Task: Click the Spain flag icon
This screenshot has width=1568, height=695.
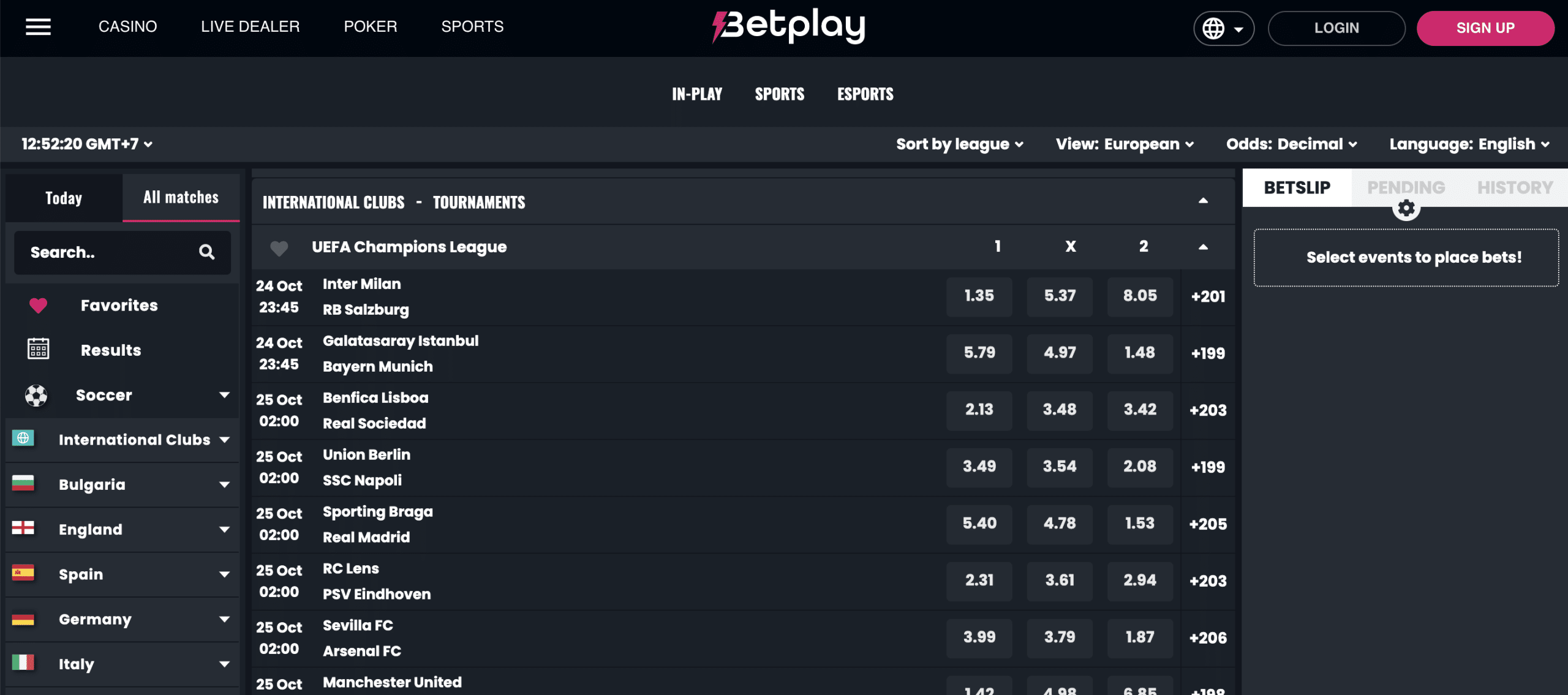Action: point(23,573)
